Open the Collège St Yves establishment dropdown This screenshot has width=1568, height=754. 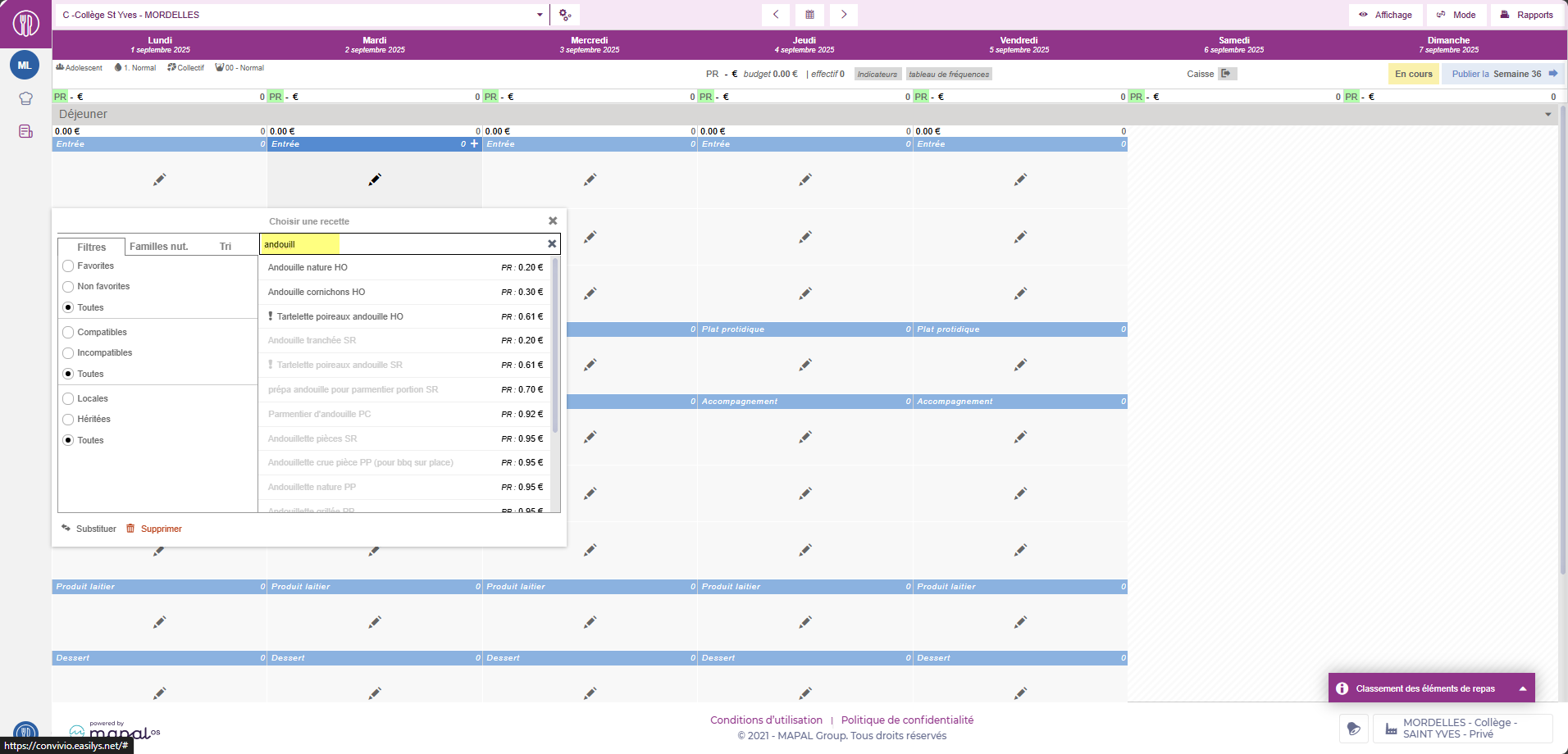(302, 15)
